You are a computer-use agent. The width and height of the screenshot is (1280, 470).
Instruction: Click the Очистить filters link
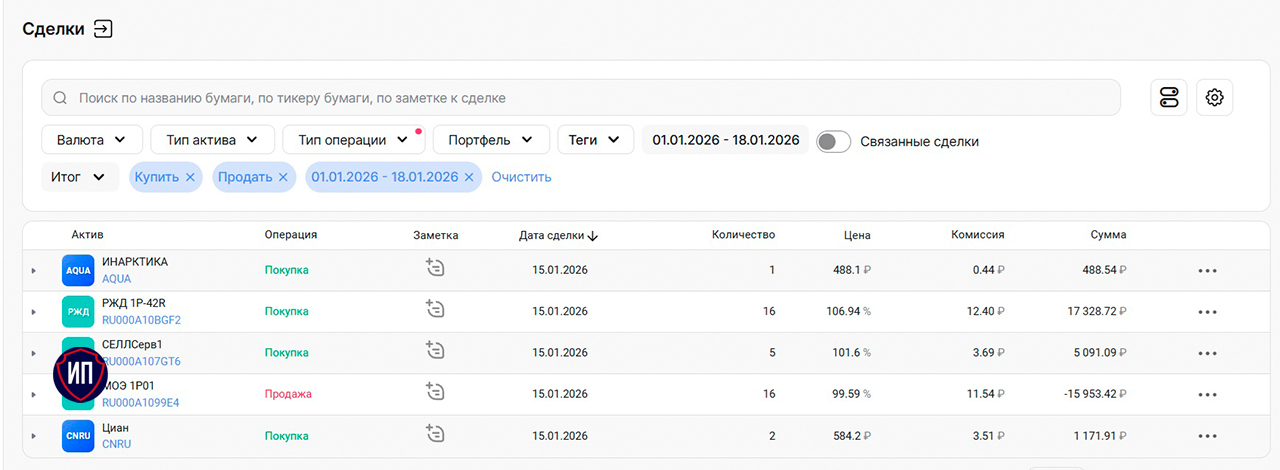click(x=521, y=177)
